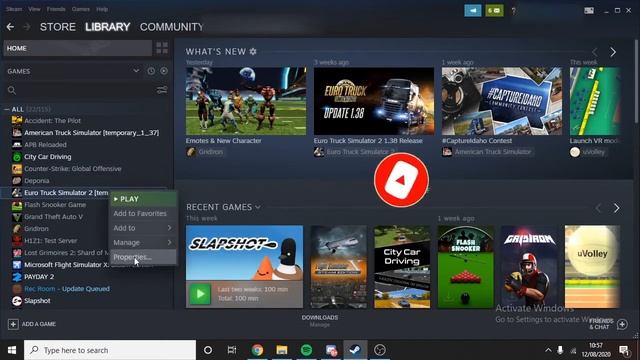Viewport: 640px width, 360px height.
Task: Switch to the Community tab
Action: (x=171, y=27)
